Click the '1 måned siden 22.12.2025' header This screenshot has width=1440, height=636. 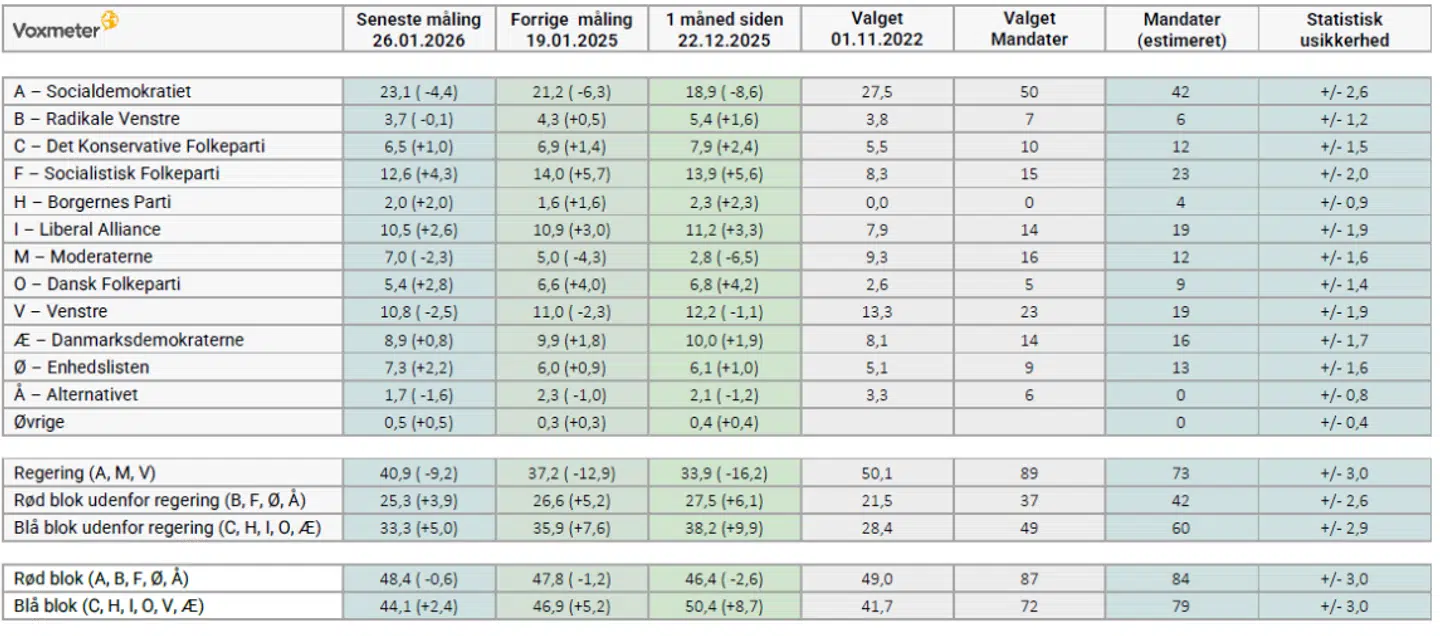coord(724,30)
